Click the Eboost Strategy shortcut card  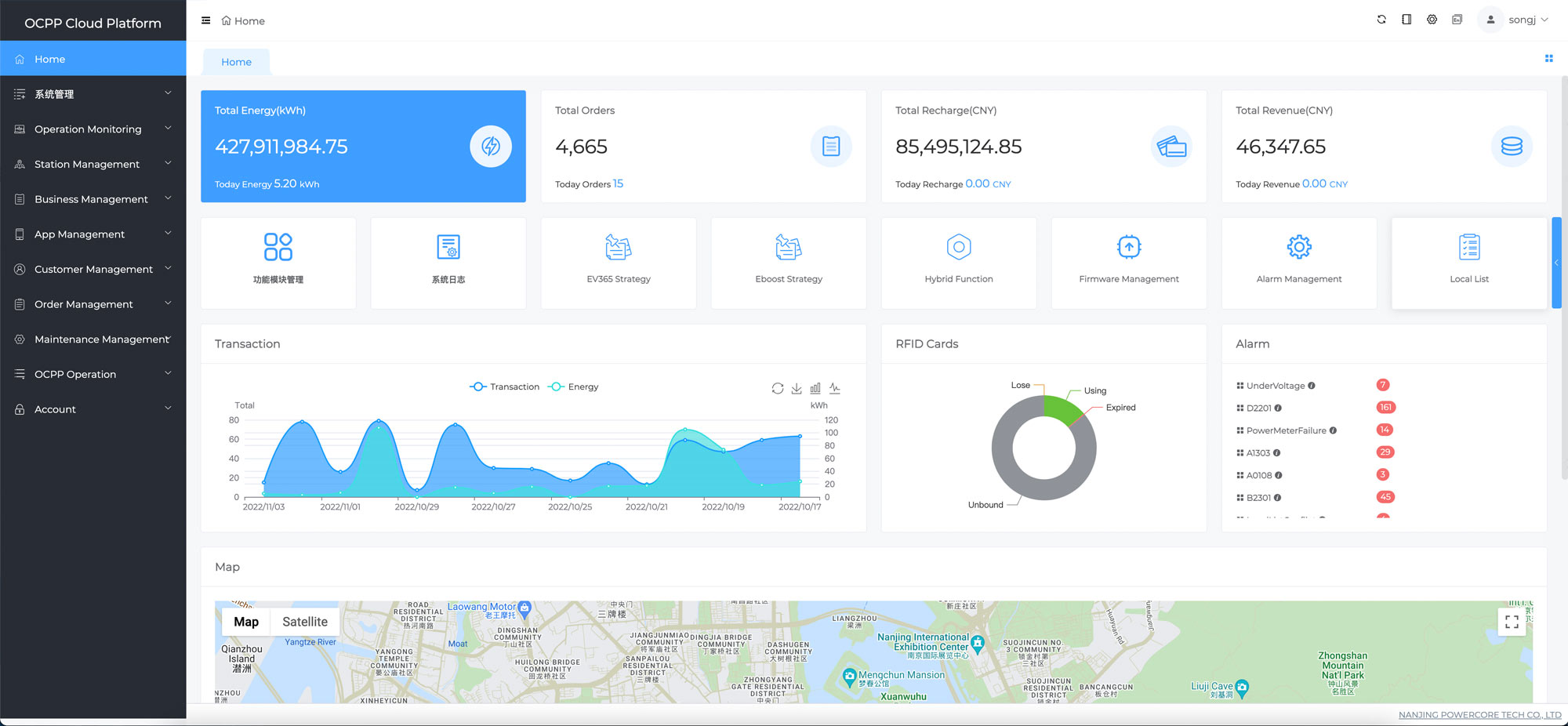click(788, 263)
